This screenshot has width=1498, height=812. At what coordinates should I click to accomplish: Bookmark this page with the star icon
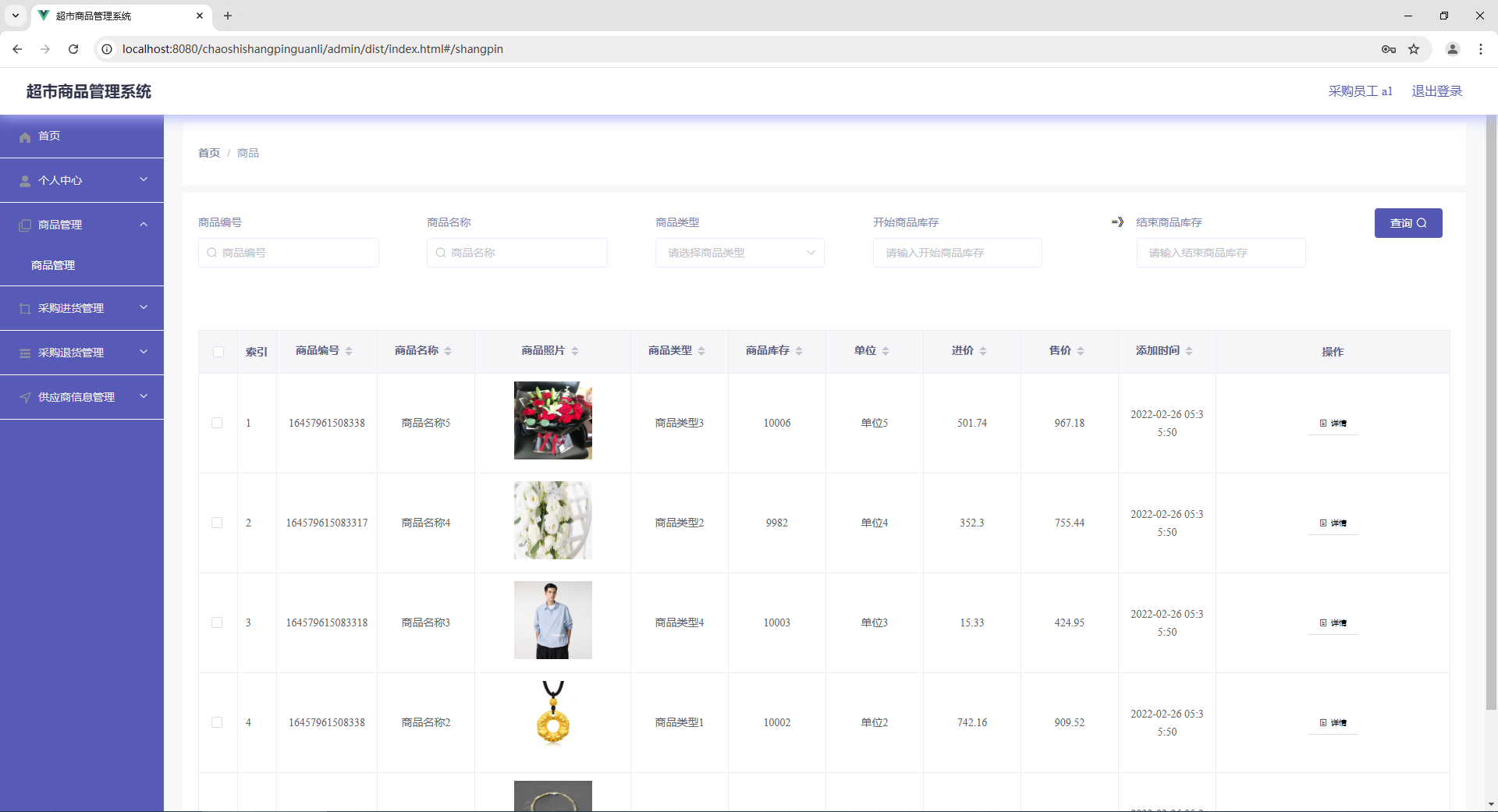point(1414,49)
